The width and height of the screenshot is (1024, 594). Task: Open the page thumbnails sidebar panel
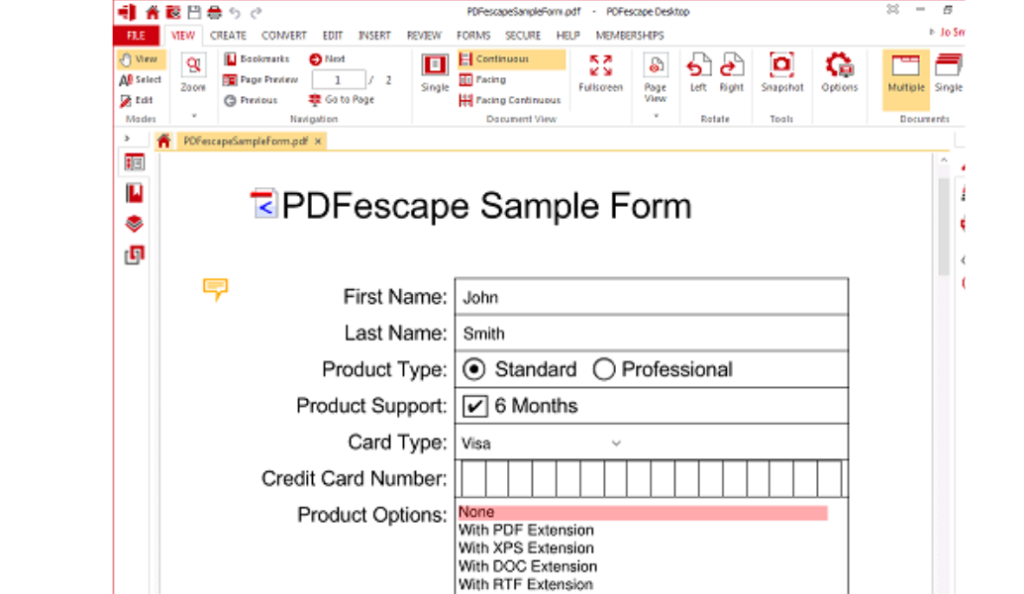click(133, 163)
